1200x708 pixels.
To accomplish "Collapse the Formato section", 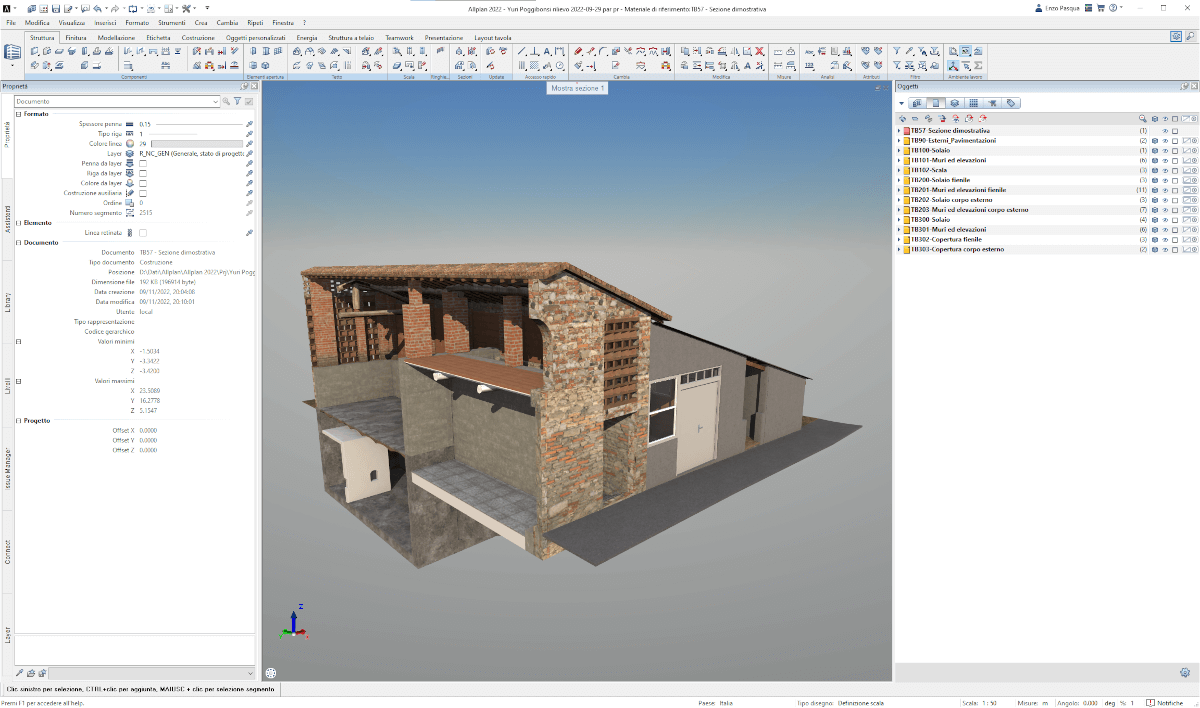I will (x=18, y=113).
